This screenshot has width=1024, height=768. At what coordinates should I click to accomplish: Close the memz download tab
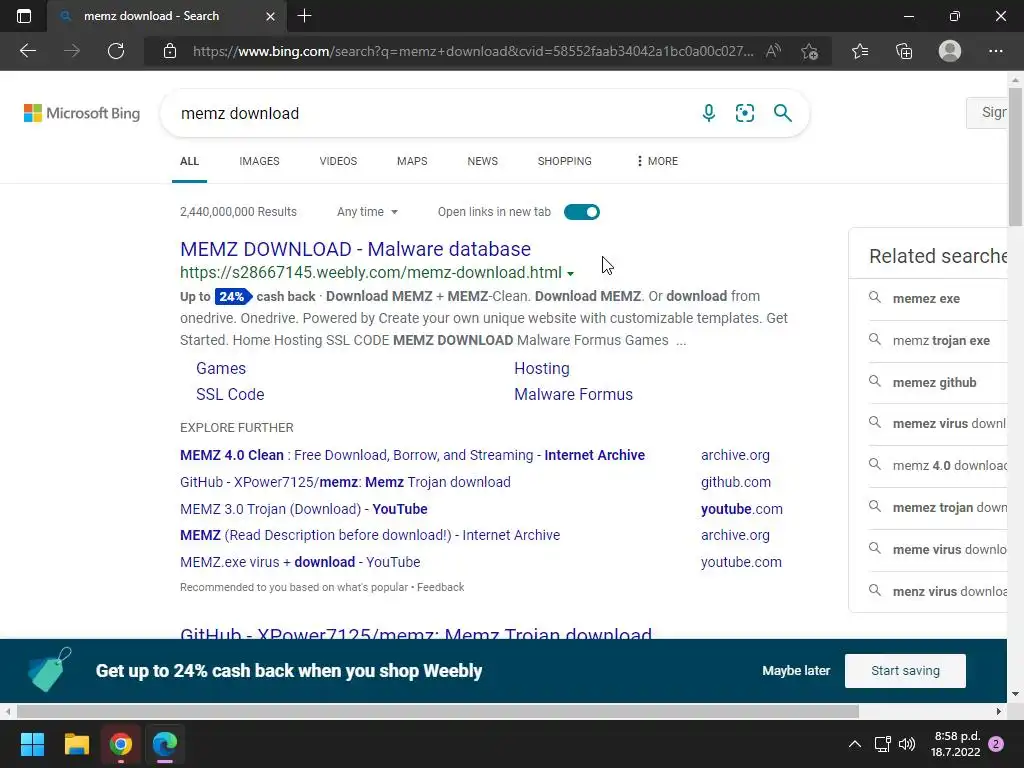click(x=270, y=16)
